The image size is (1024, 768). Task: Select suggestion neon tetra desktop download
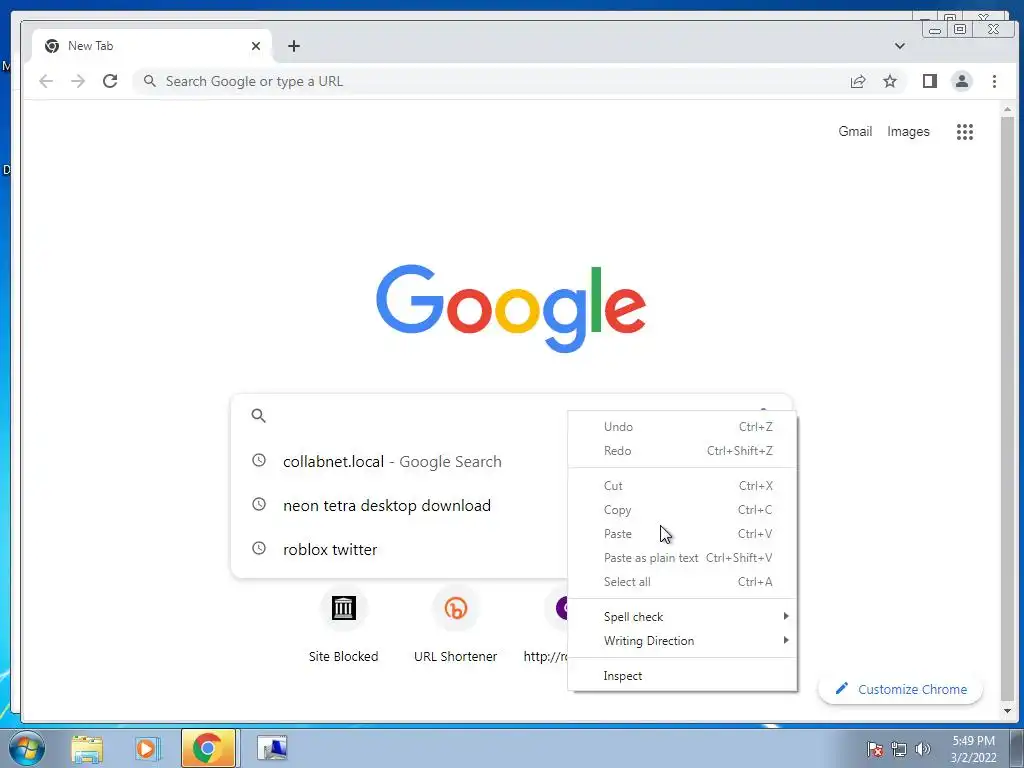tap(400, 505)
